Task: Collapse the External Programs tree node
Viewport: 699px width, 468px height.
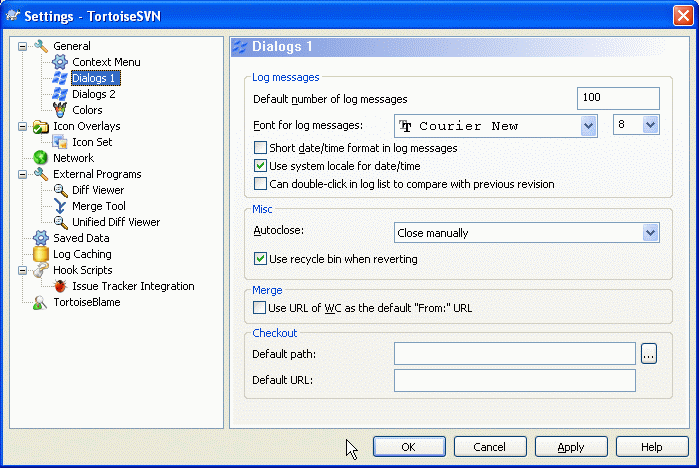Action: (x=22, y=174)
